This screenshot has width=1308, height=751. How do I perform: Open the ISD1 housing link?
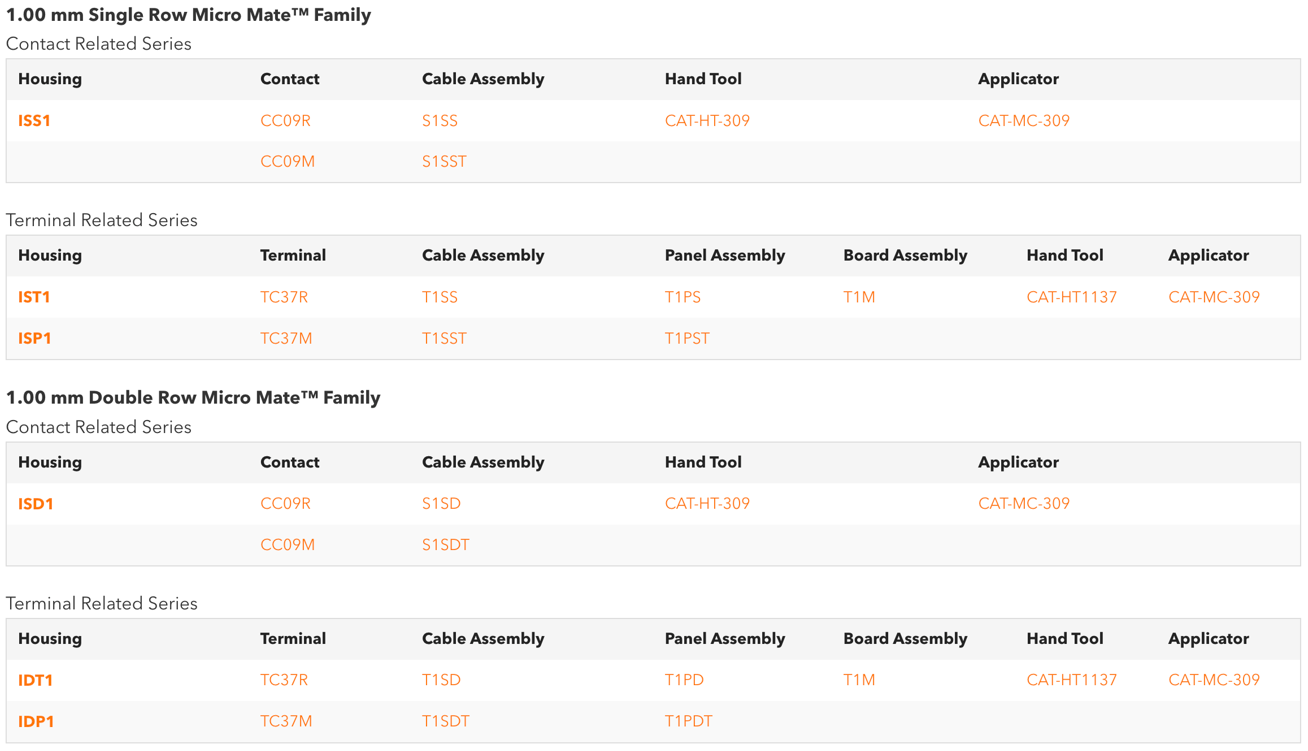pyautogui.click(x=36, y=504)
